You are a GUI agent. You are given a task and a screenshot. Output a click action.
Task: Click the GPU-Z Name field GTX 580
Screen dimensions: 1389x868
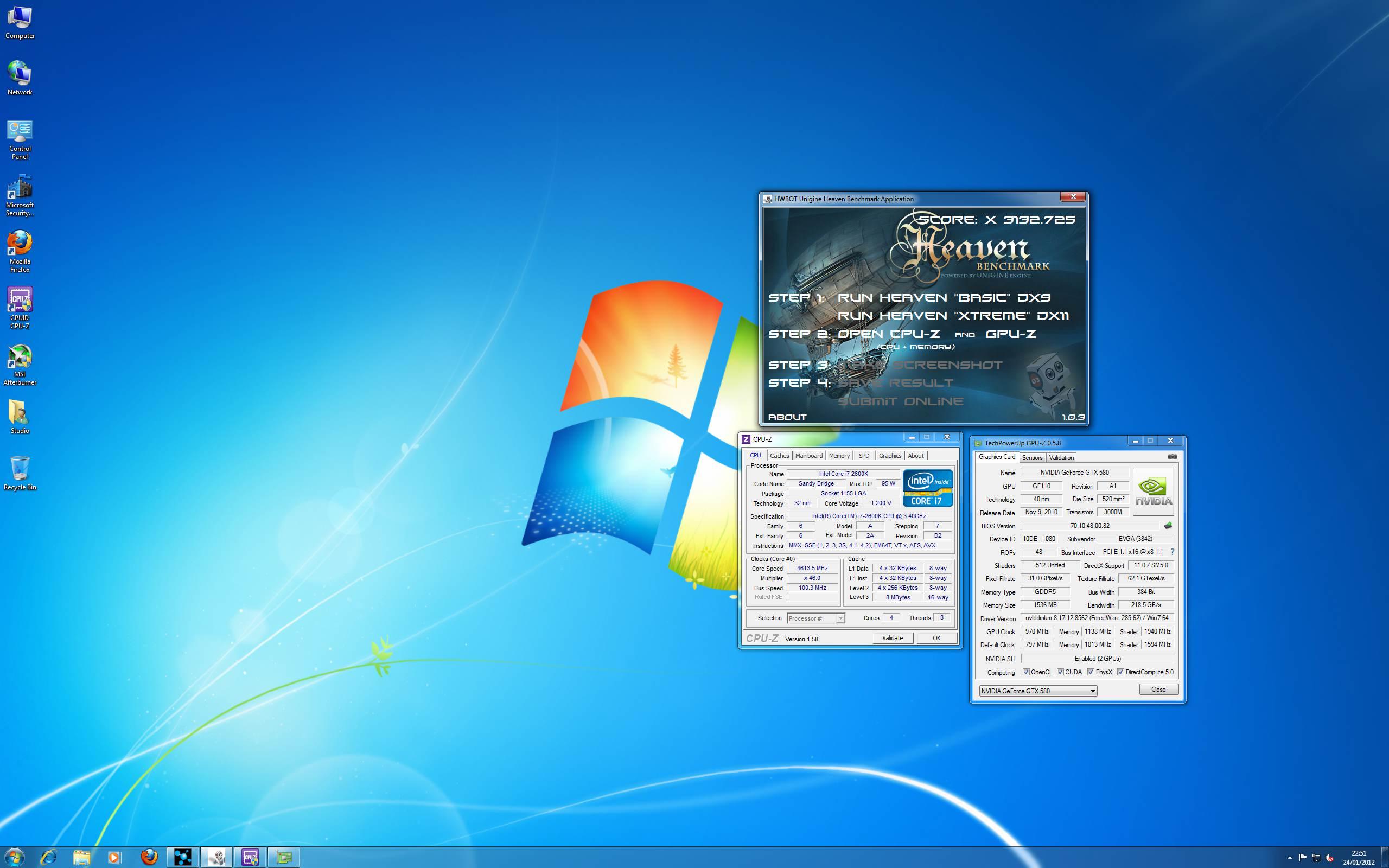pyautogui.click(x=1074, y=473)
